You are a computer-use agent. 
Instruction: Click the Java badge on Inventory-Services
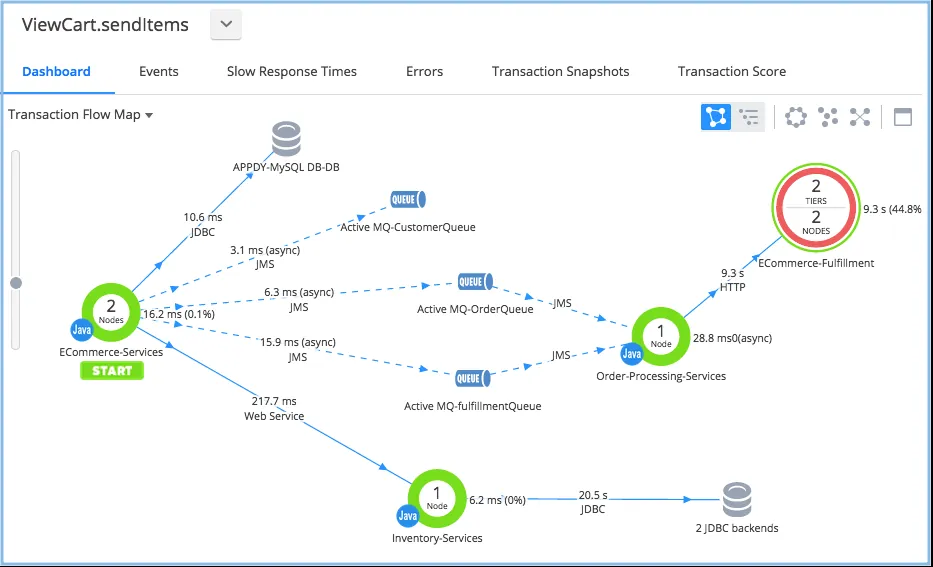(408, 516)
